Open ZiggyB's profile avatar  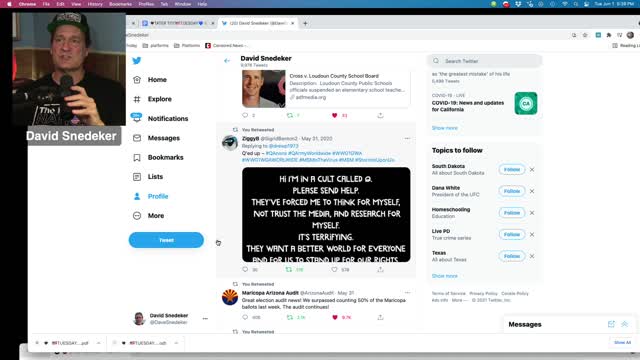(x=230, y=143)
